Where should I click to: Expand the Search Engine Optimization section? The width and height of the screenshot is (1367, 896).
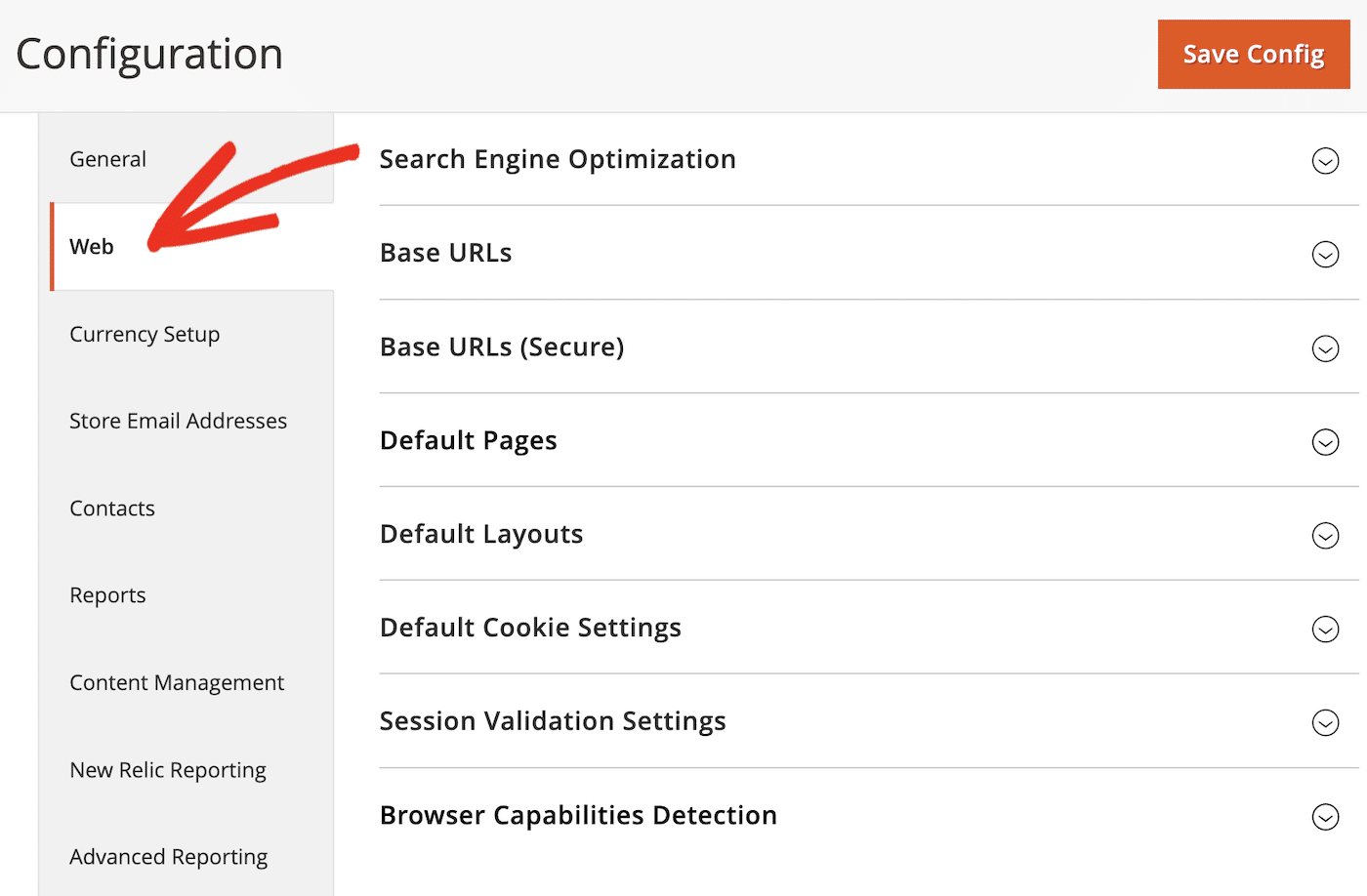point(1325,160)
